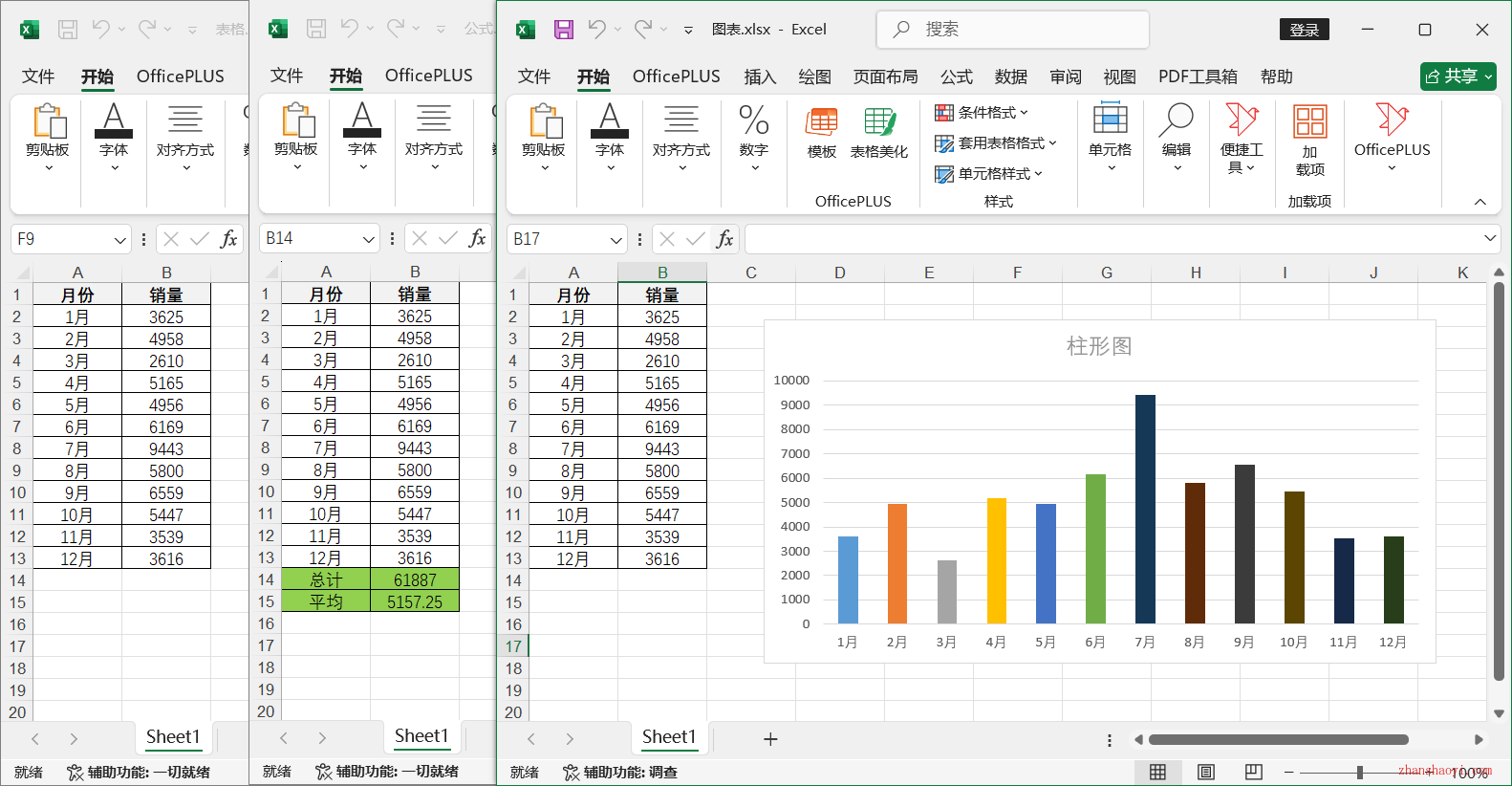
Task: Open the OfficePLUS tab in the left Excel window
Action: [181, 76]
